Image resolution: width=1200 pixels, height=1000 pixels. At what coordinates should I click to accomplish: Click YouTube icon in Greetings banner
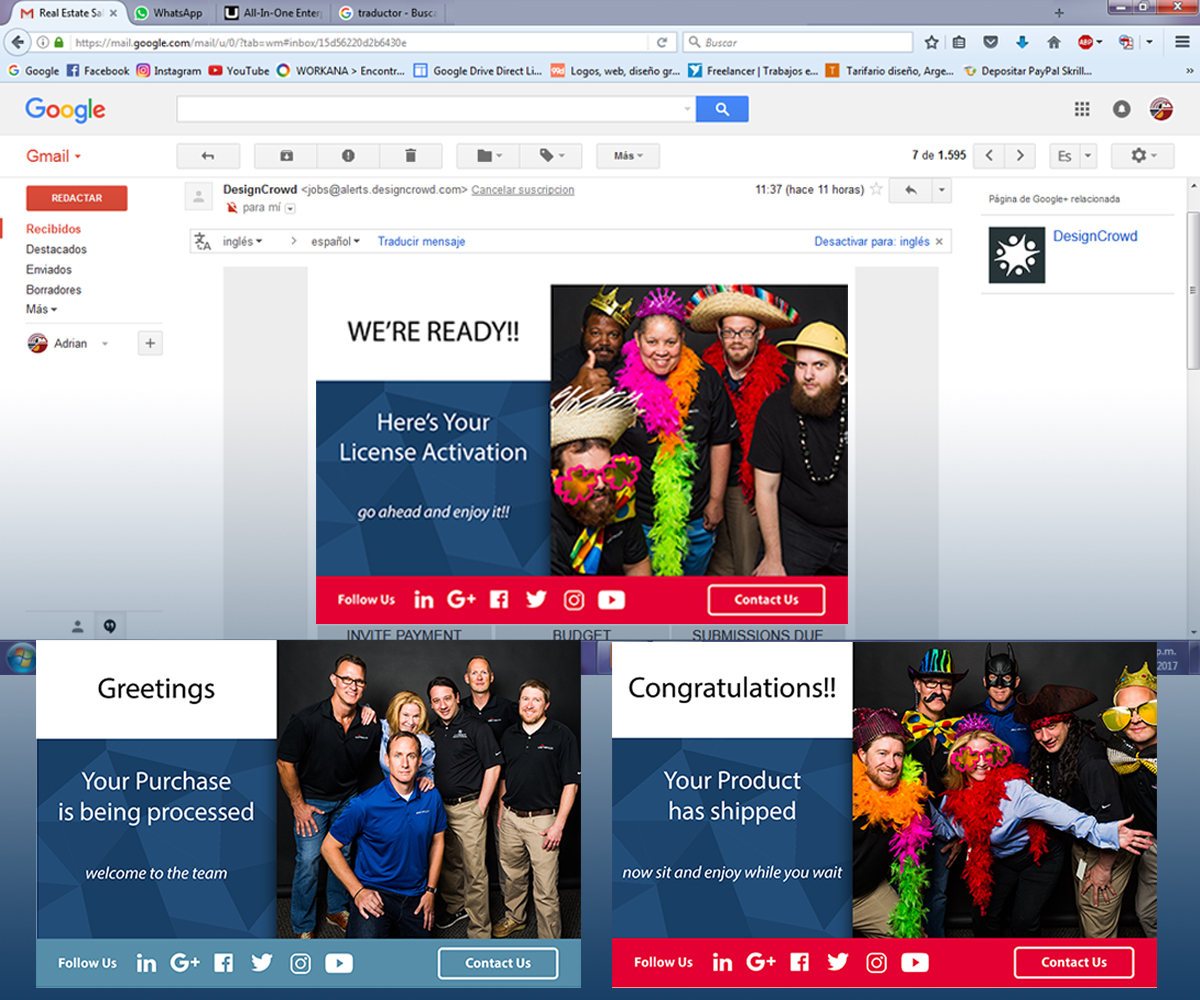click(339, 963)
